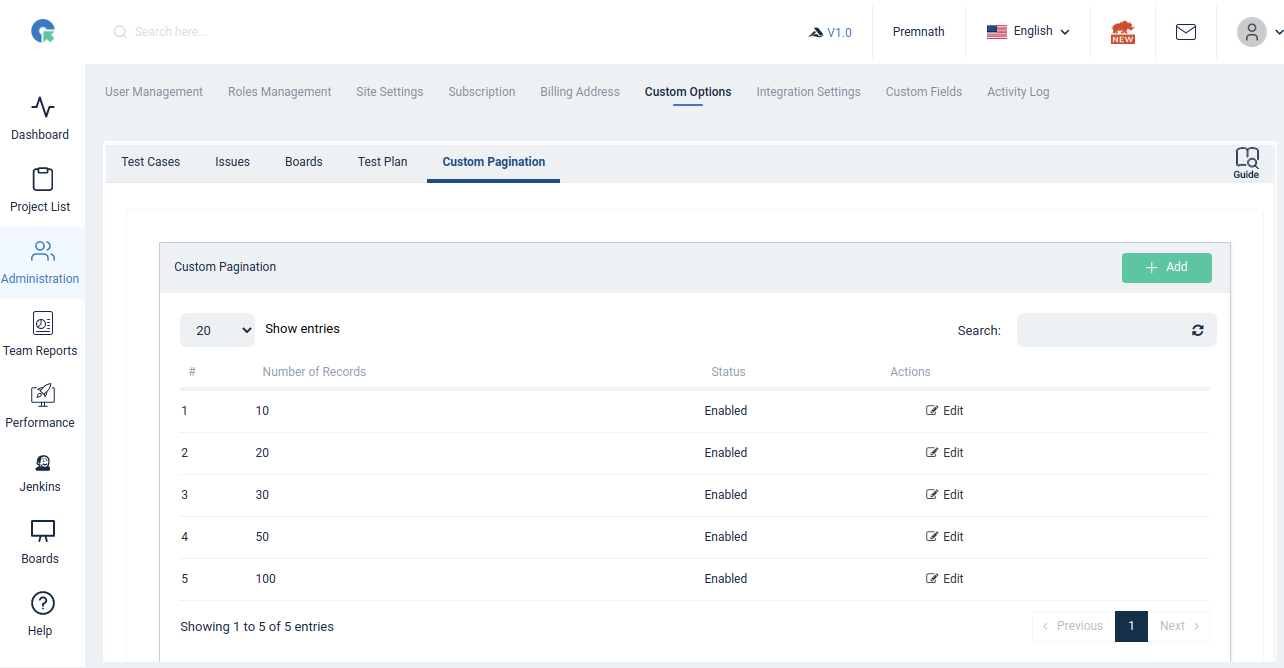Click Enabled status in the 100 records row
Screen dimensions: 1284x668
click(726, 579)
